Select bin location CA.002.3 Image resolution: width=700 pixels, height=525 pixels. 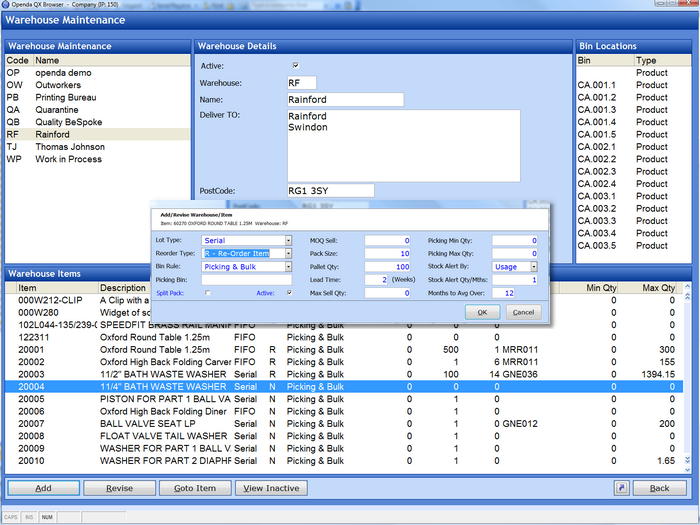click(633, 171)
